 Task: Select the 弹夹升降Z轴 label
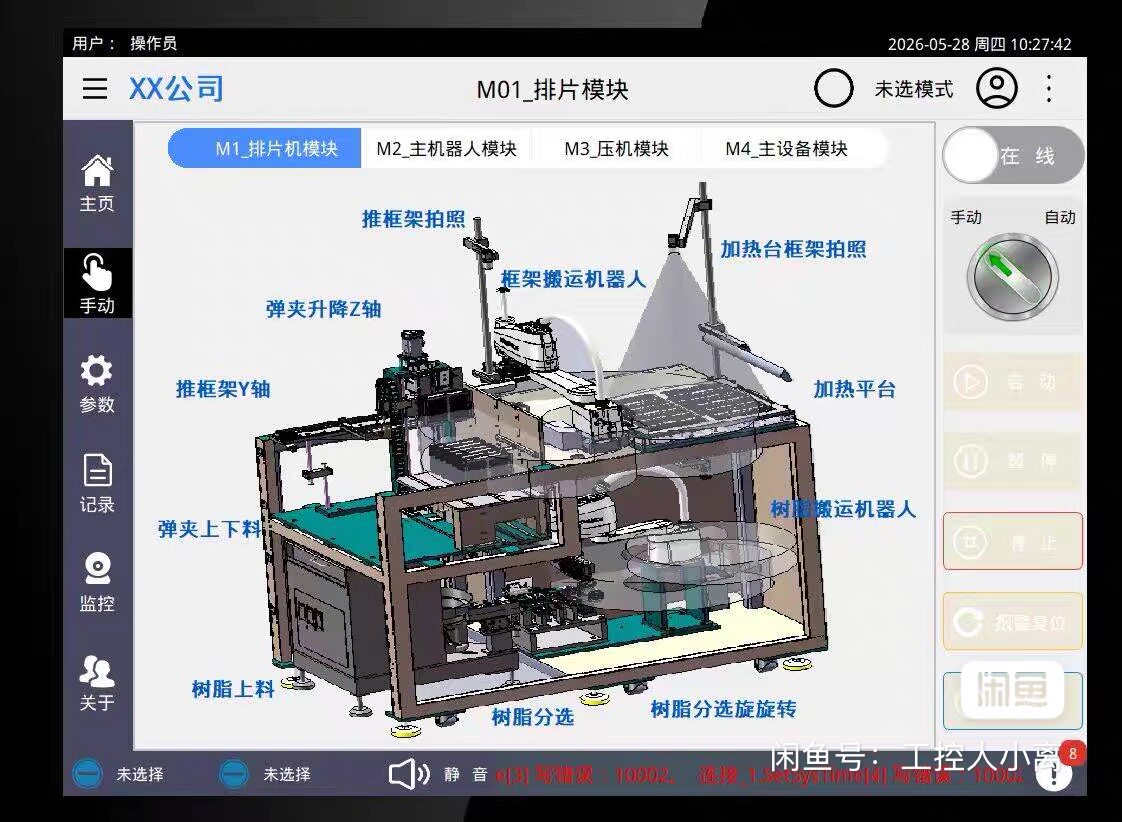click(323, 309)
